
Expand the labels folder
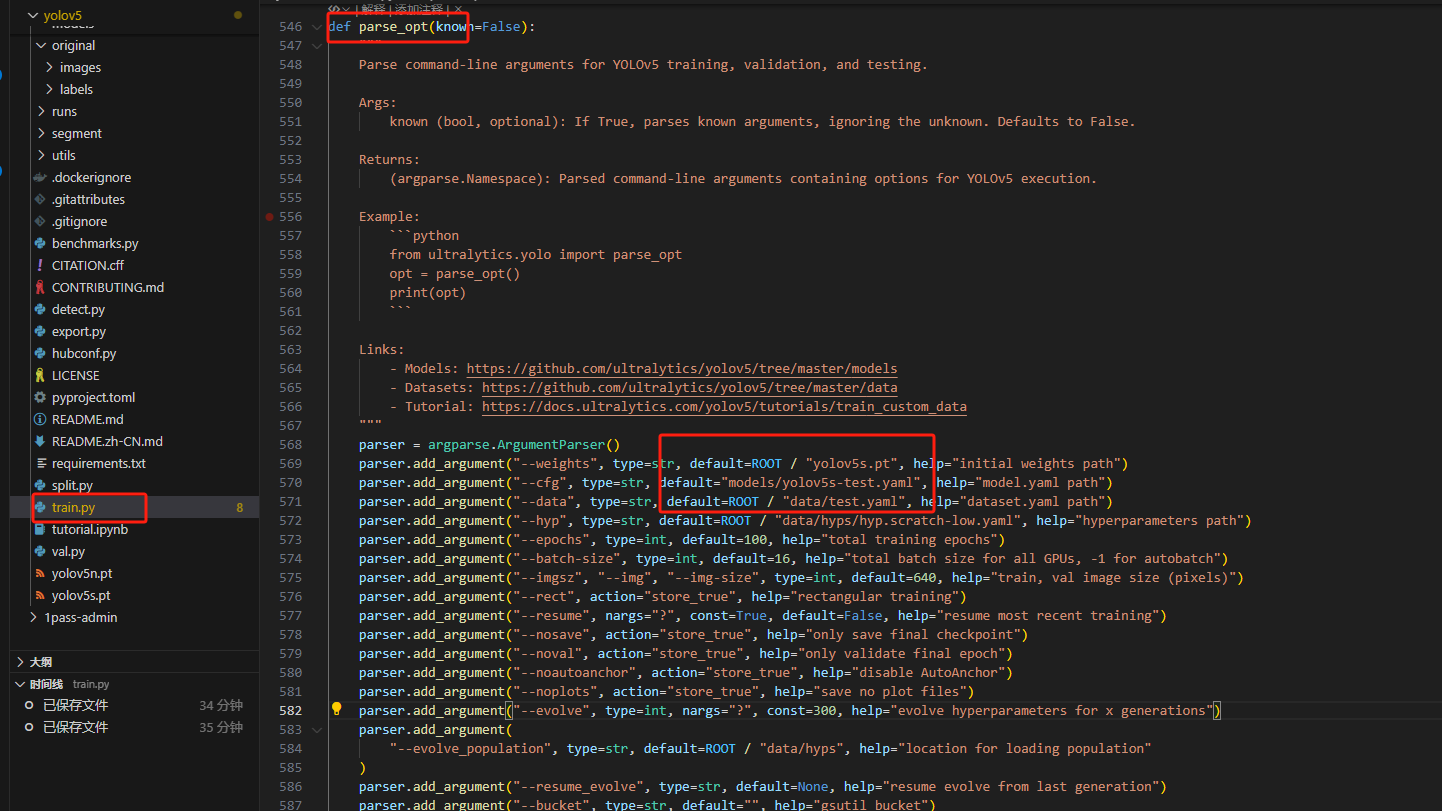pyautogui.click(x=50, y=89)
